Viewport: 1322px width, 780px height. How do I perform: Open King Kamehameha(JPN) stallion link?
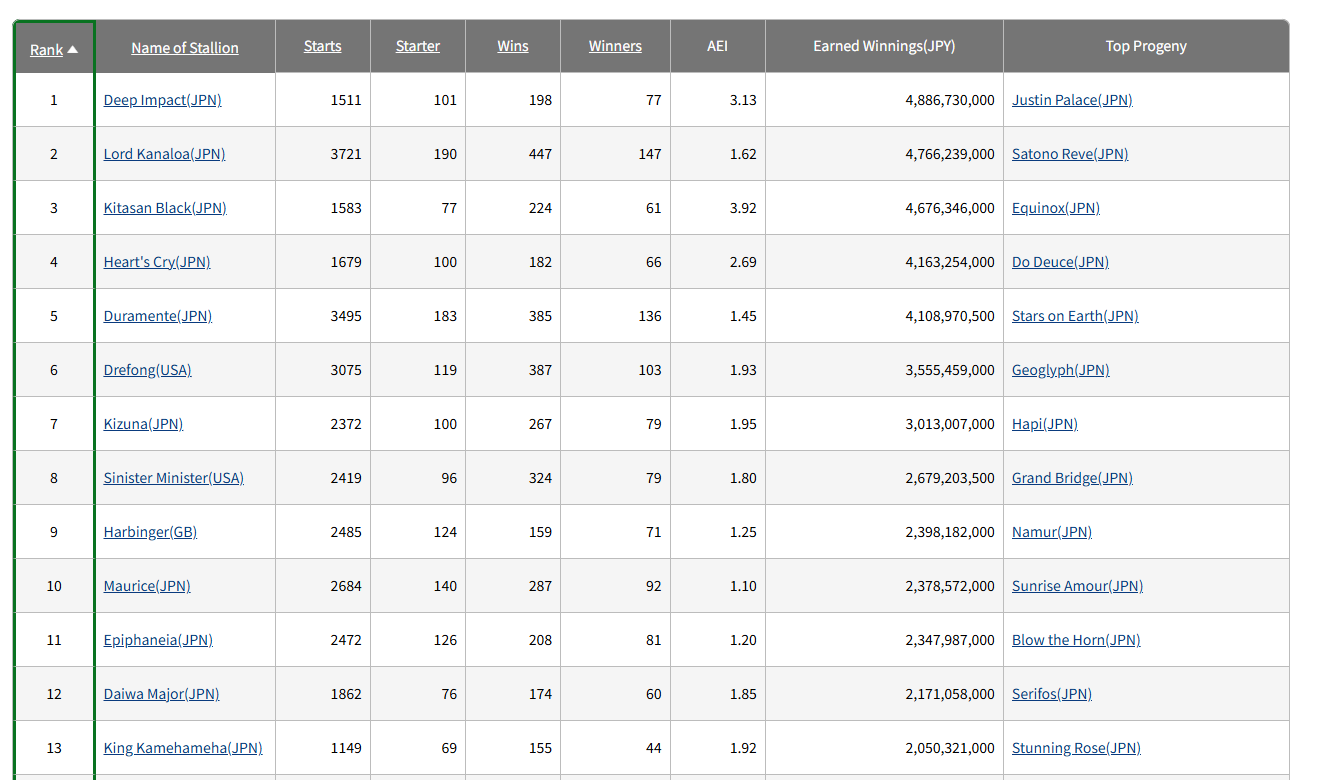point(183,748)
